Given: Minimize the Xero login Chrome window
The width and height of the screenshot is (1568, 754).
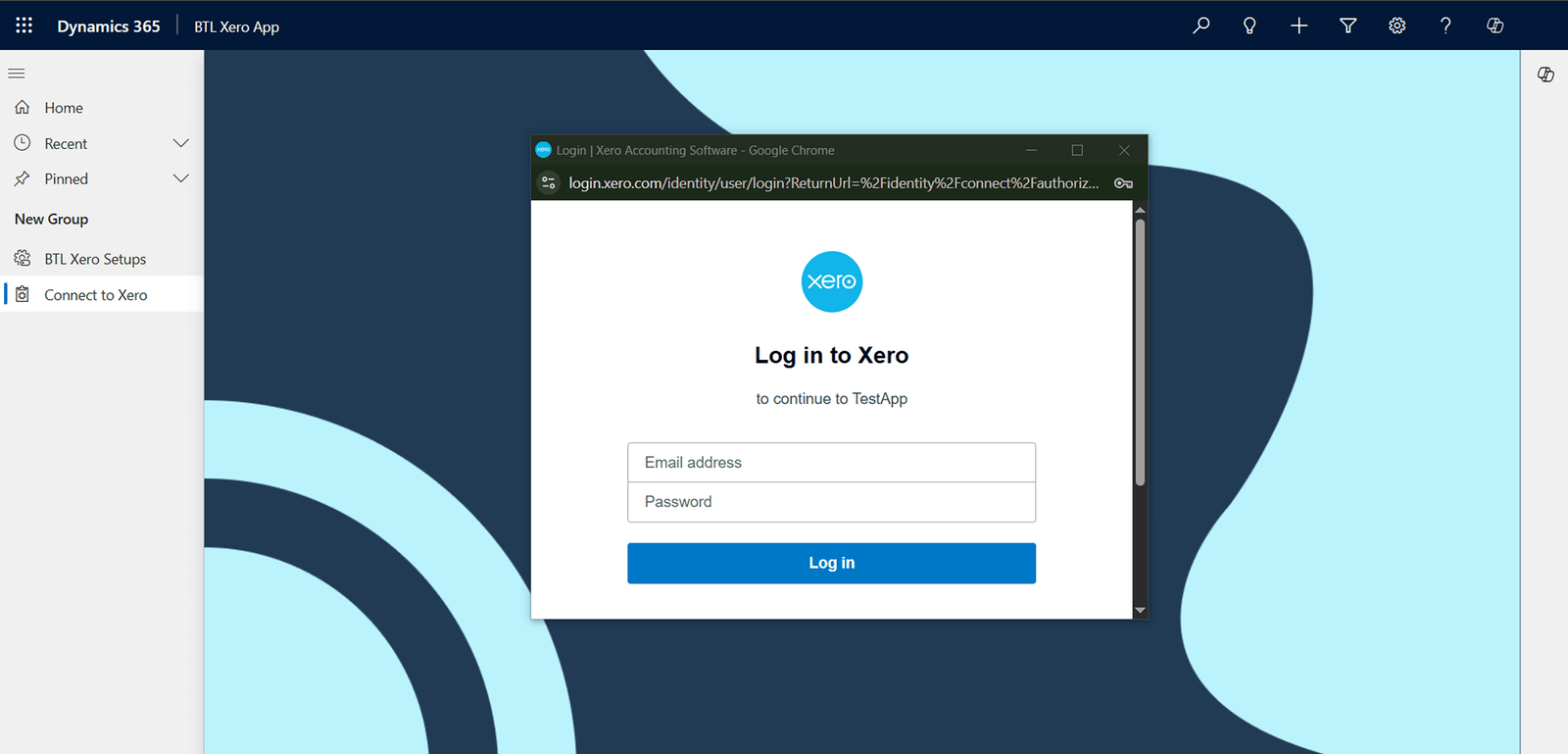Looking at the screenshot, I should 1031,150.
